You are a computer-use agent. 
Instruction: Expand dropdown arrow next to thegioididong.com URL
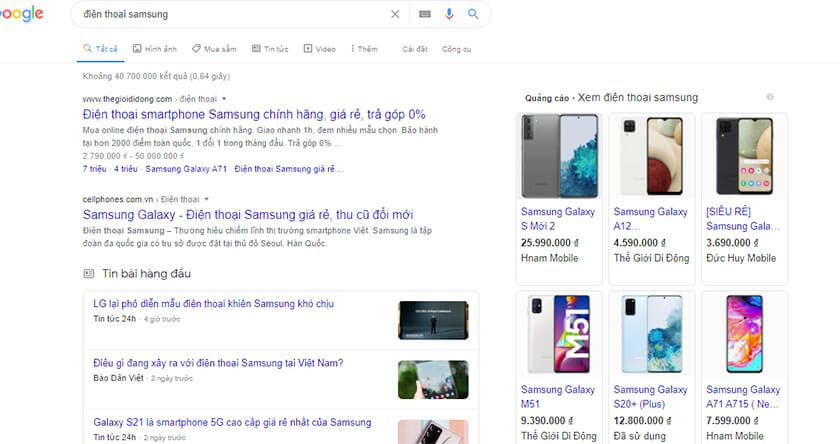coord(224,99)
